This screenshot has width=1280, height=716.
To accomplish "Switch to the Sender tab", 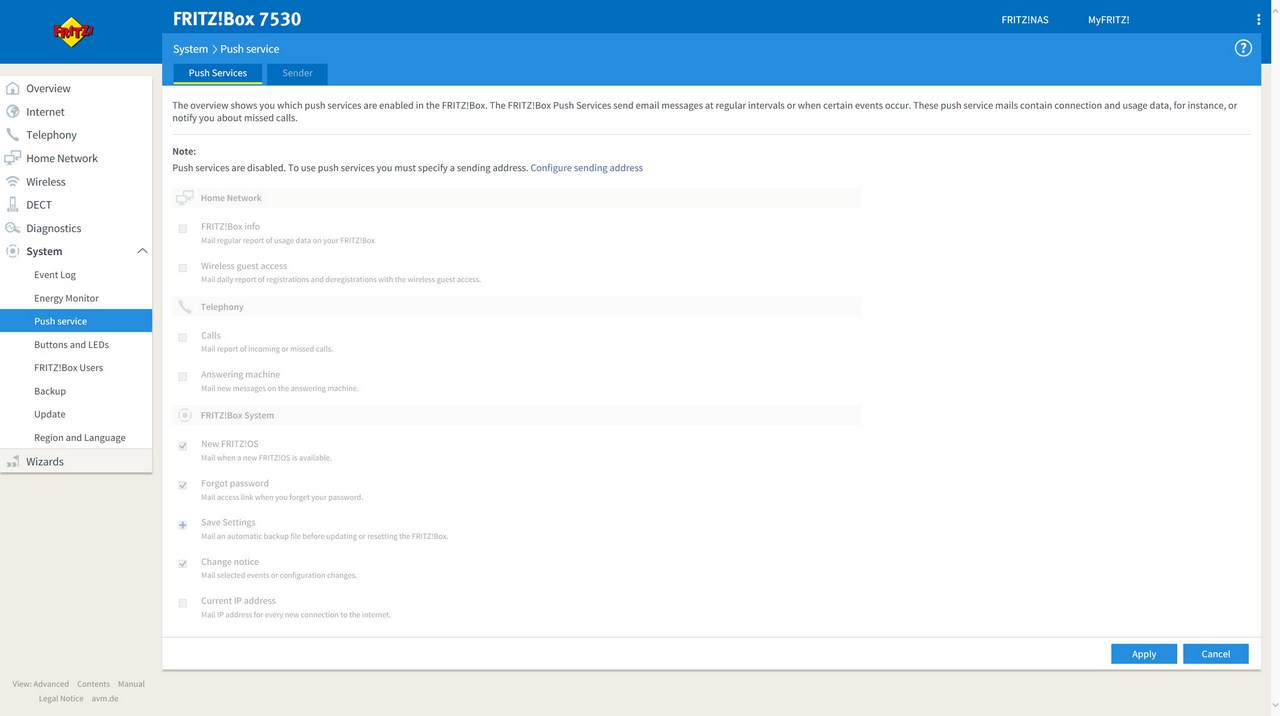I will tap(297, 73).
